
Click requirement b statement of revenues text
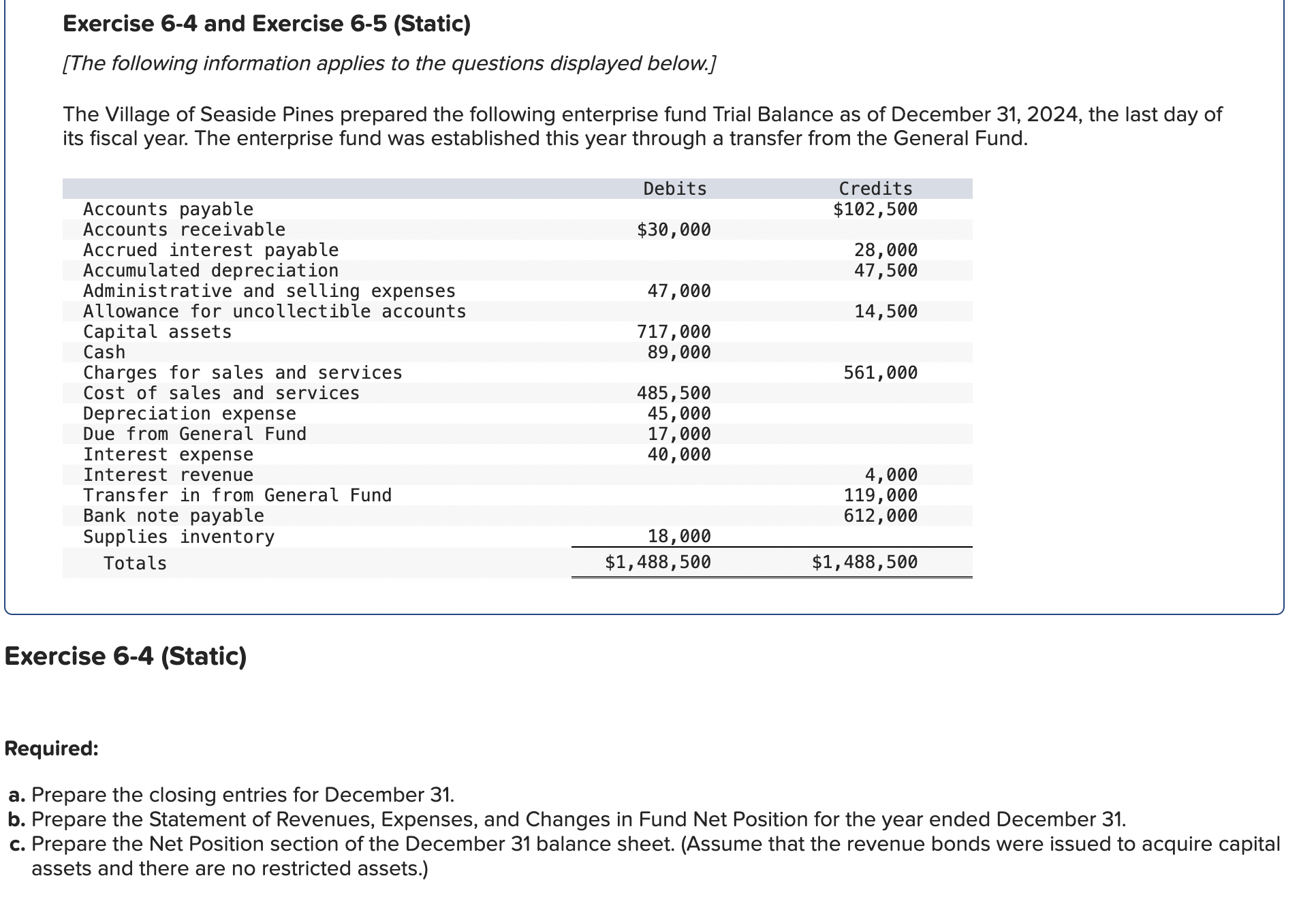click(578, 819)
